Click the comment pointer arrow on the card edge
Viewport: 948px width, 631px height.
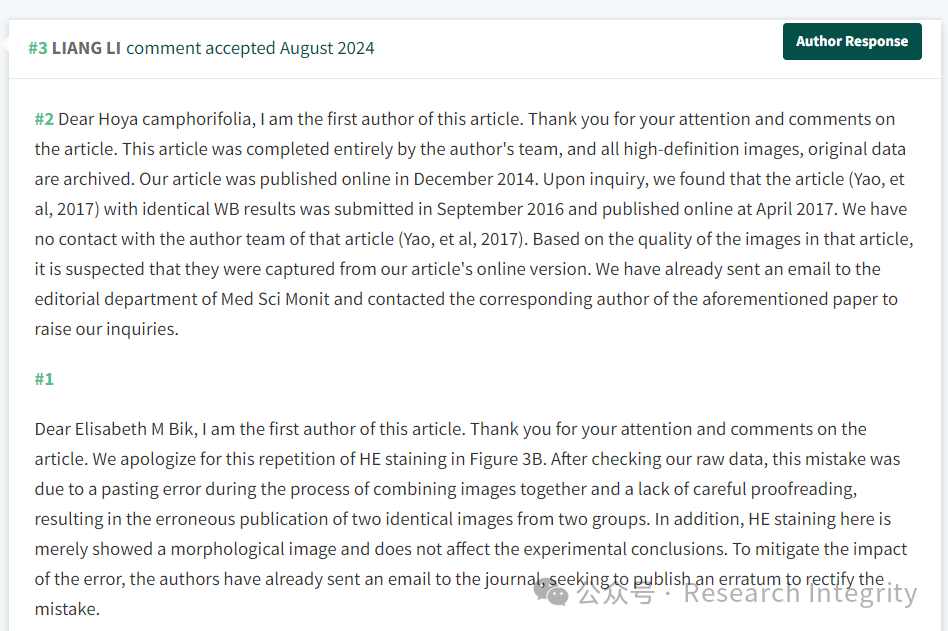click(x=5, y=44)
